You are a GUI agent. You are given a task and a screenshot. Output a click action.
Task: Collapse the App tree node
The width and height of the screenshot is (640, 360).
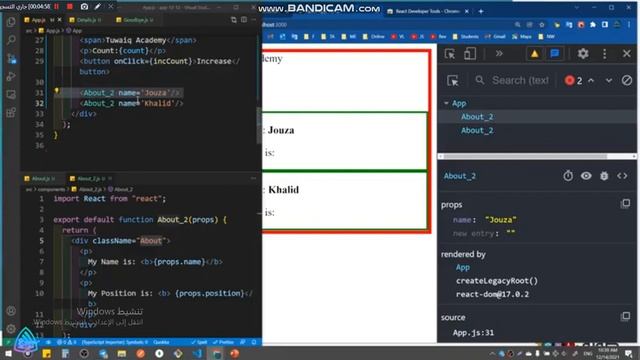point(446,103)
